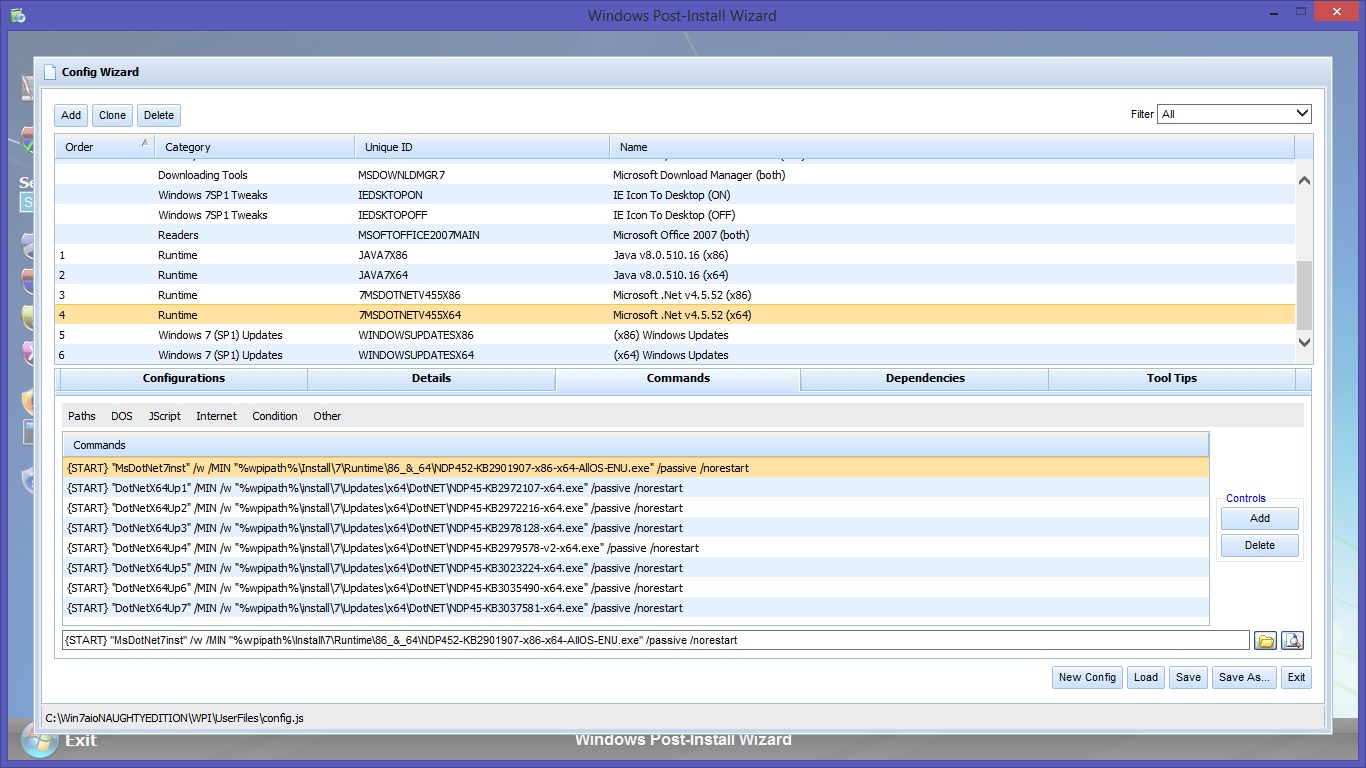Click the Save button
1366x768 pixels.
click(1189, 677)
